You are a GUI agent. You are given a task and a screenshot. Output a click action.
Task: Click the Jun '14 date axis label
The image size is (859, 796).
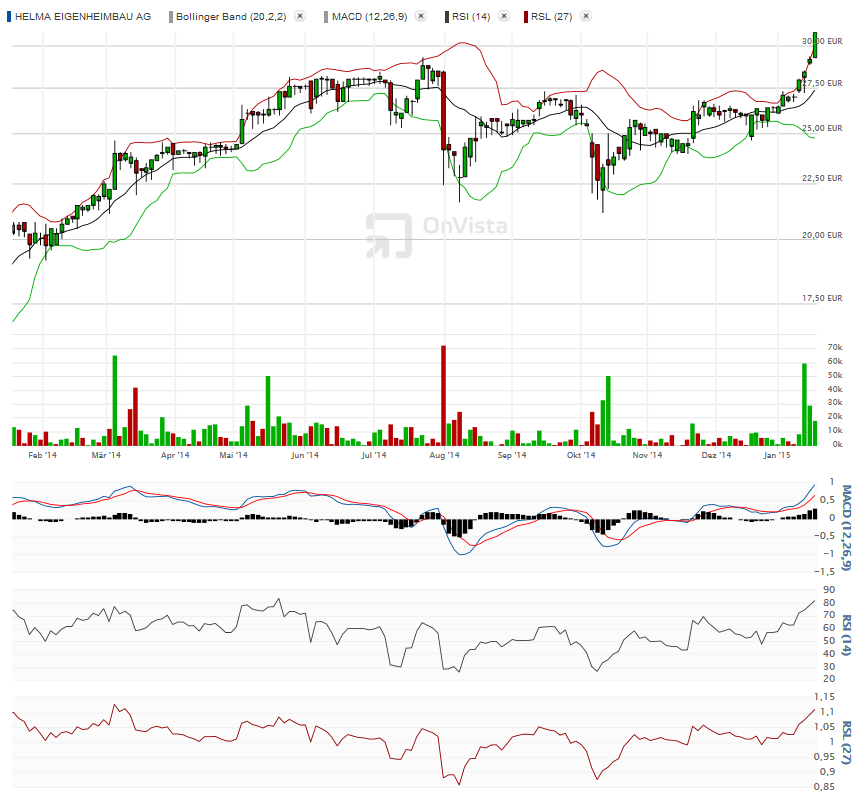pos(305,455)
